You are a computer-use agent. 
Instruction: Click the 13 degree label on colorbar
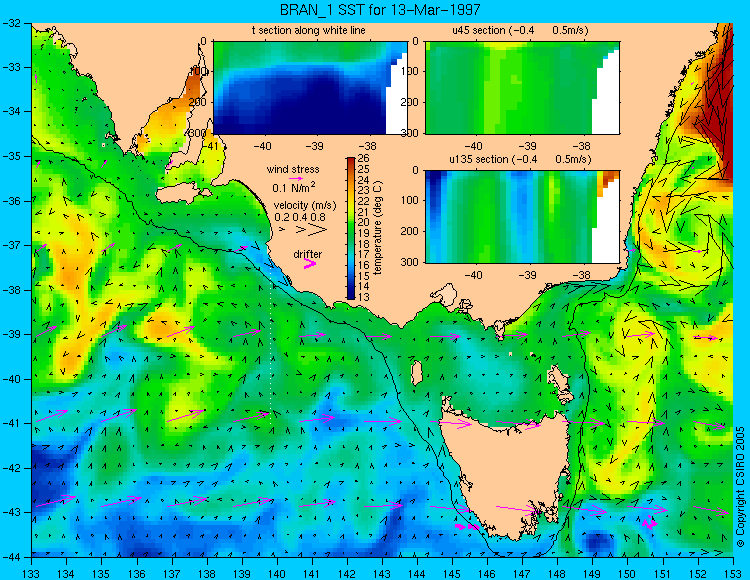[x=364, y=297]
